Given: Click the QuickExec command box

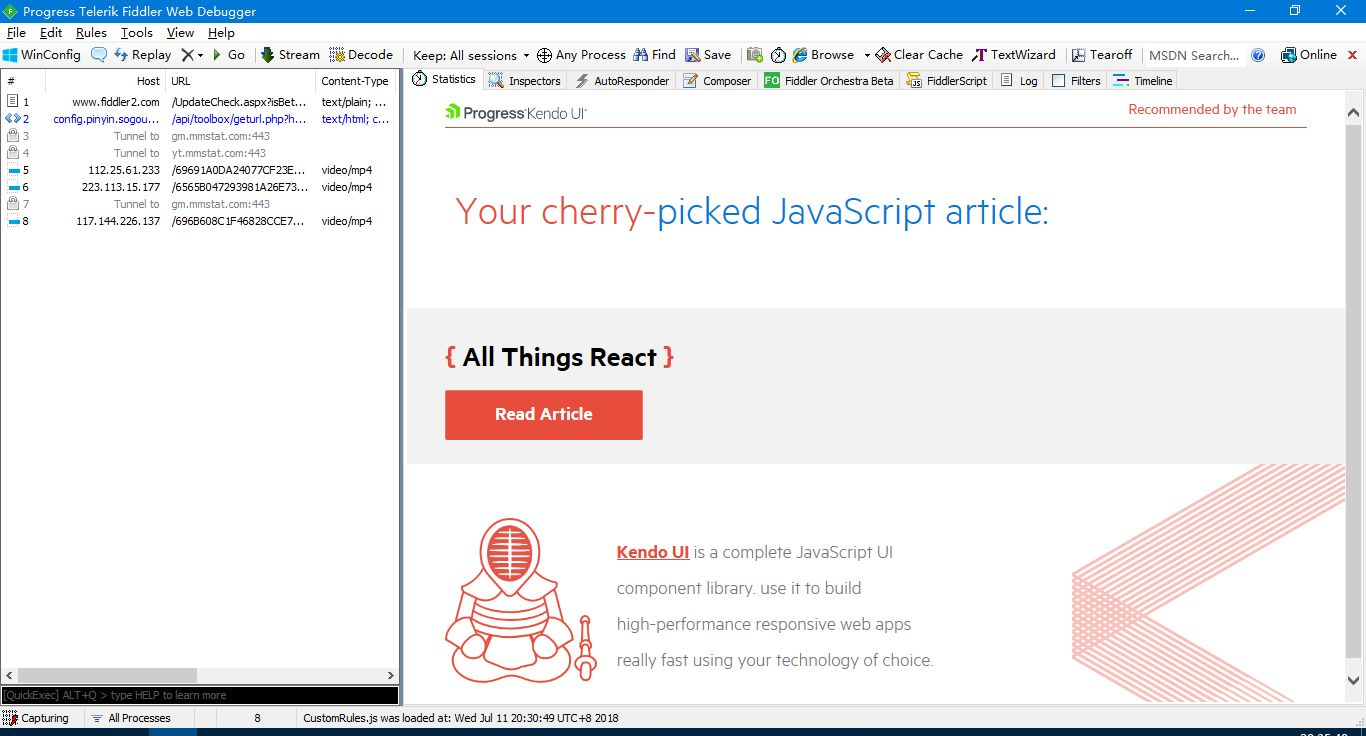Looking at the screenshot, I should pyautogui.click(x=200, y=695).
